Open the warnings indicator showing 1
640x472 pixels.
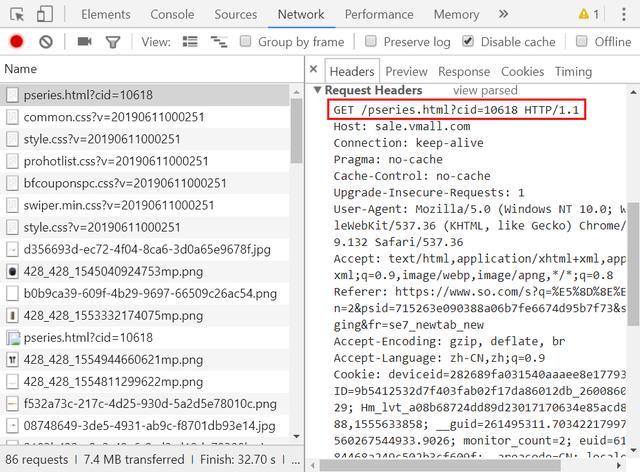pyautogui.click(x=589, y=15)
